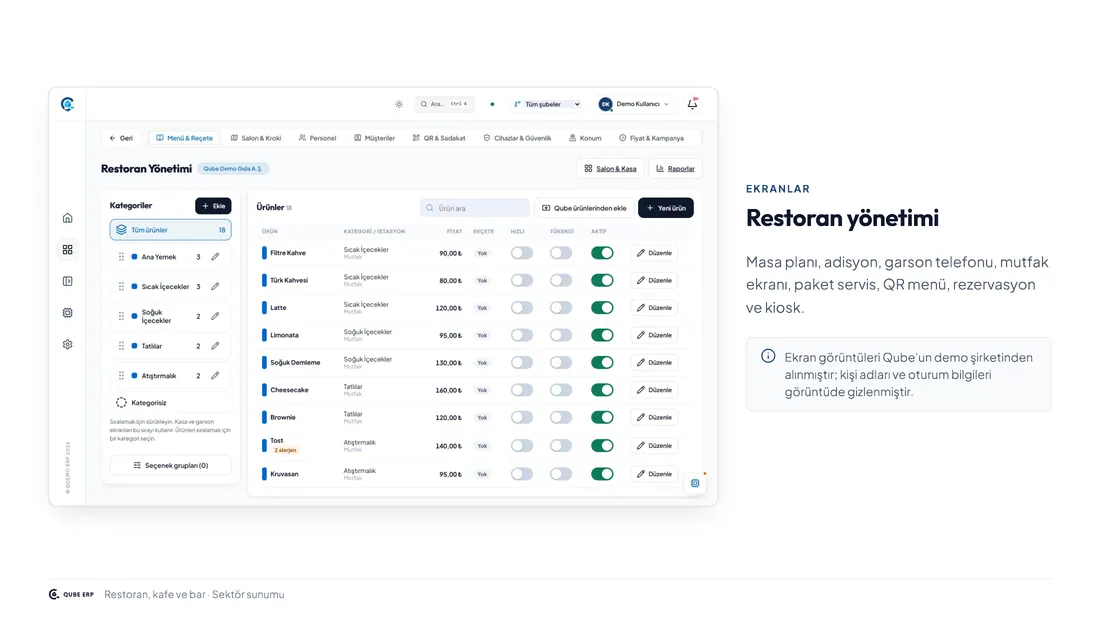1100x619 pixels.
Task: Go back with the Geri button
Action: pos(121,138)
